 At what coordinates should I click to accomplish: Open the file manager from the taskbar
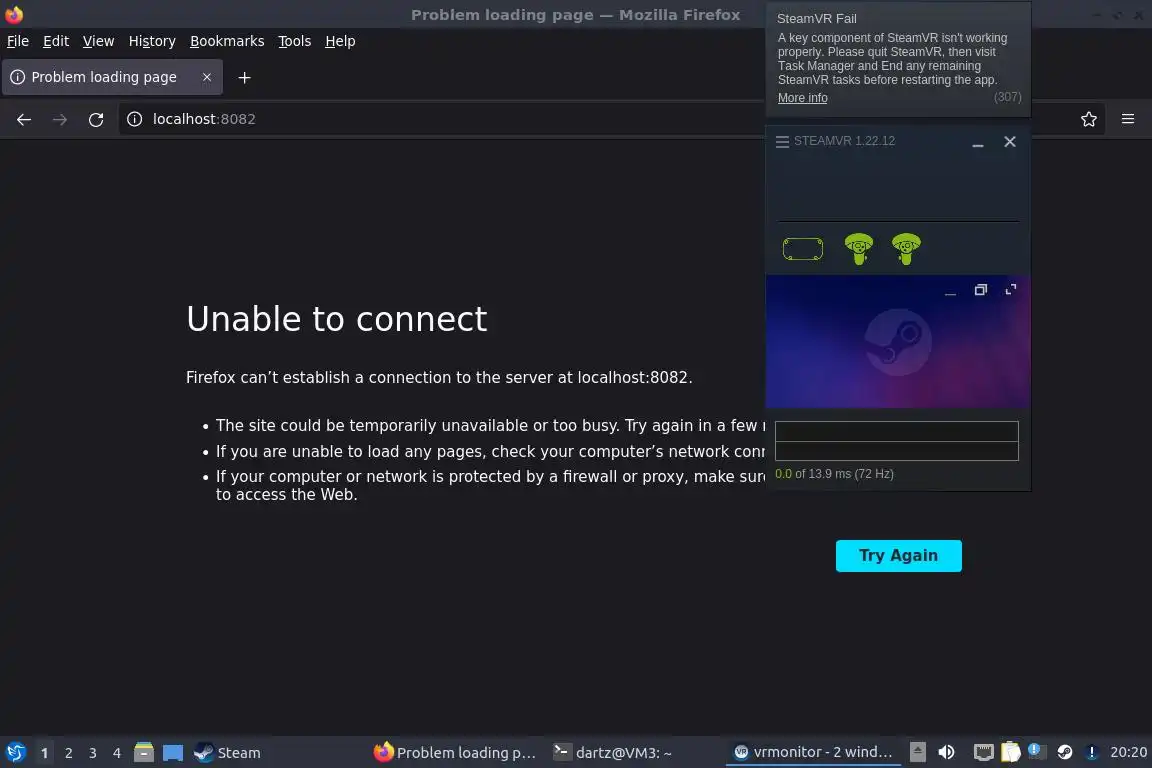(144, 753)
